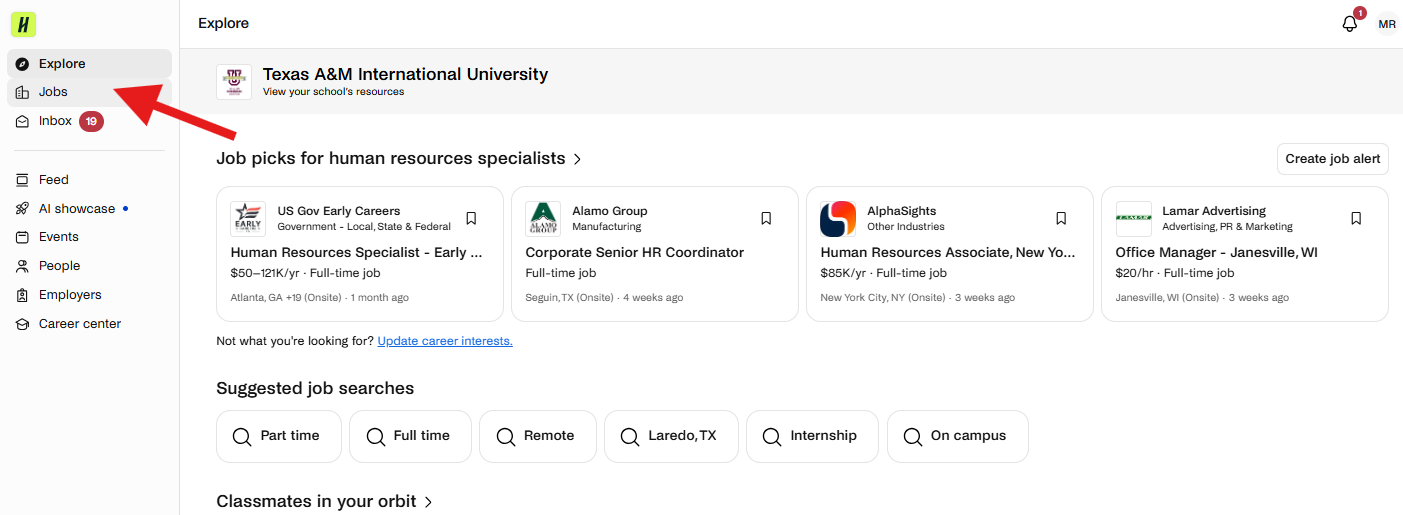The height and width of the screenshot is (515, 1403).
Task: Open the notifications bell icon
Action: (1350, 24)
